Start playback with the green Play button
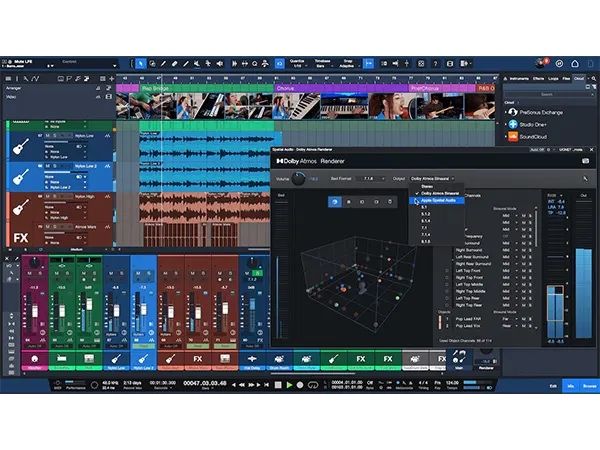Viewport: 600px width, 450px height. tap(289, 385)
